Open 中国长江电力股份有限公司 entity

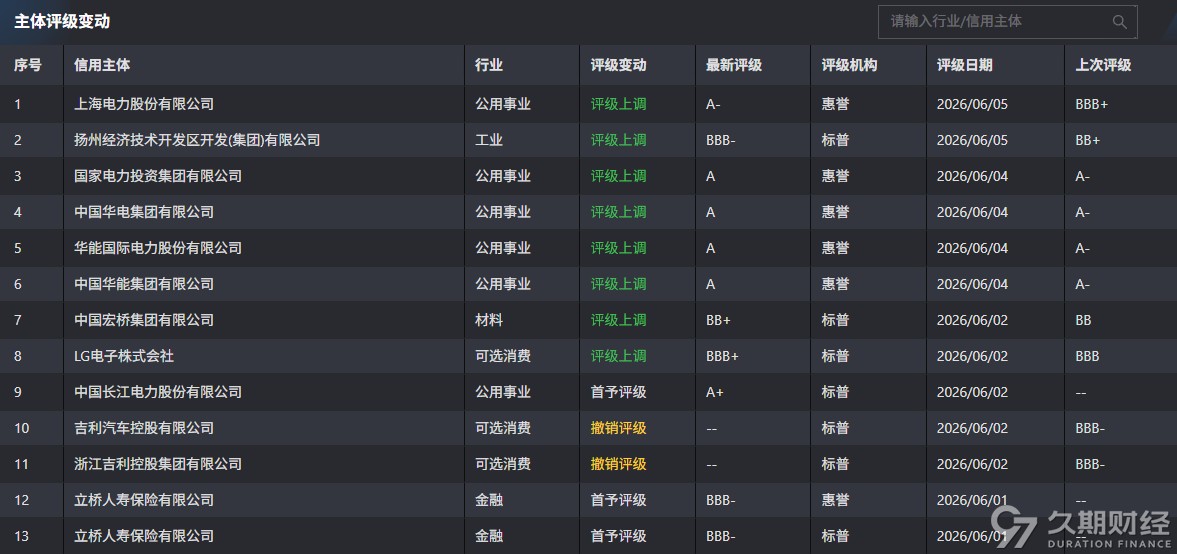point(158,393)
